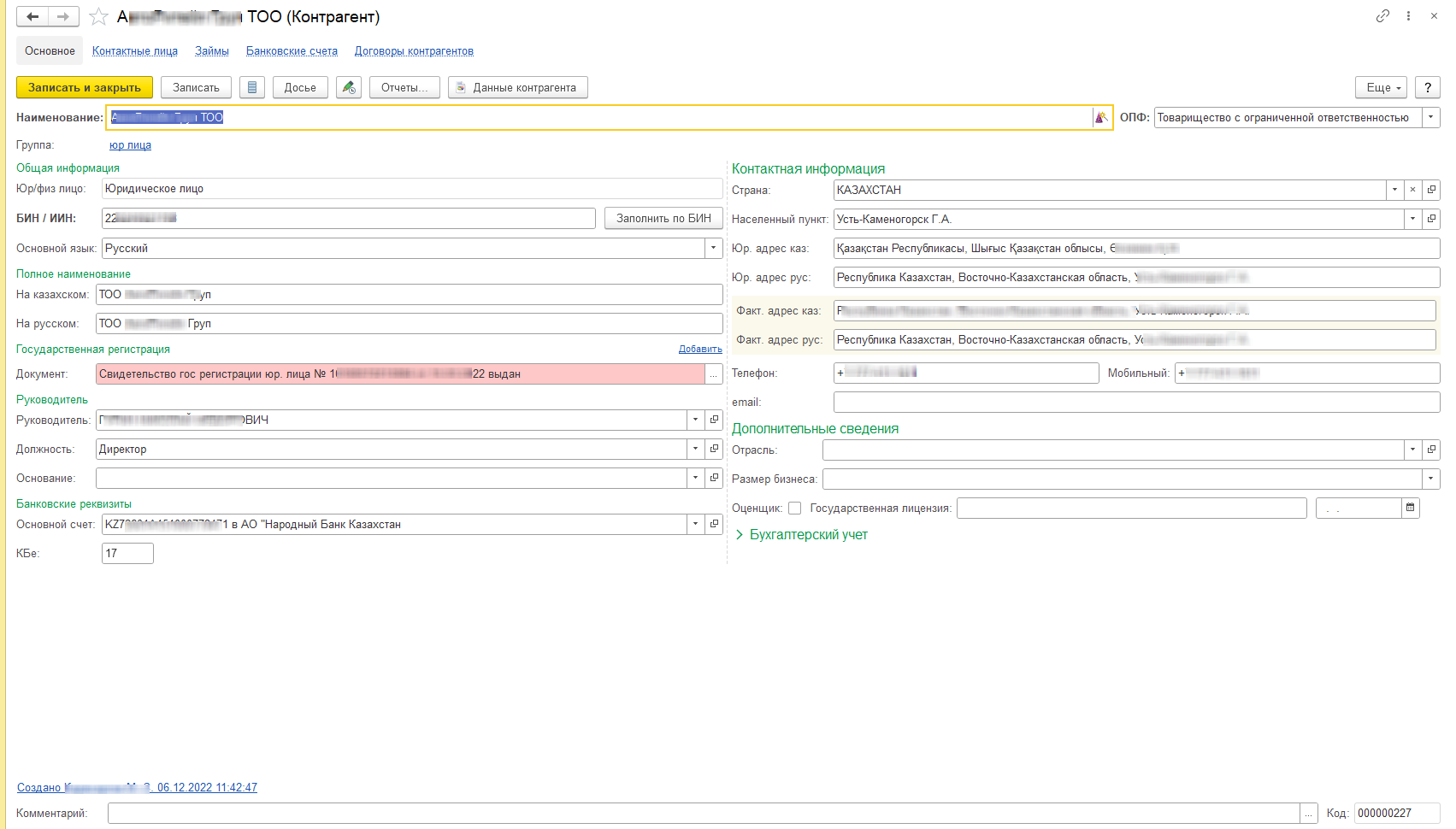
Task: Click the icon inside the Наименование field
Action: (1101, 117)
